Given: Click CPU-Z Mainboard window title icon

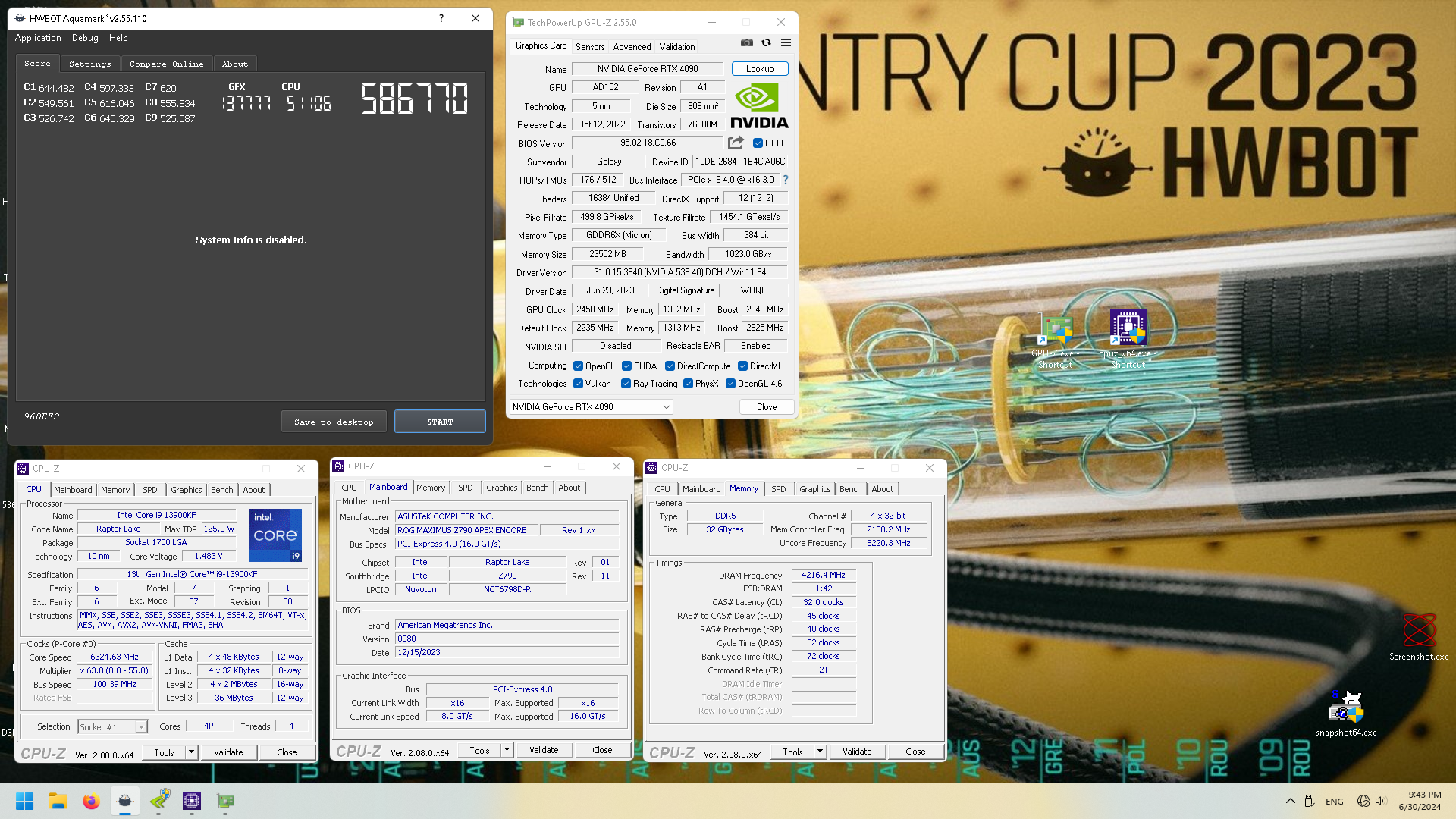Looking at the screenshot, I should (339, 466).
